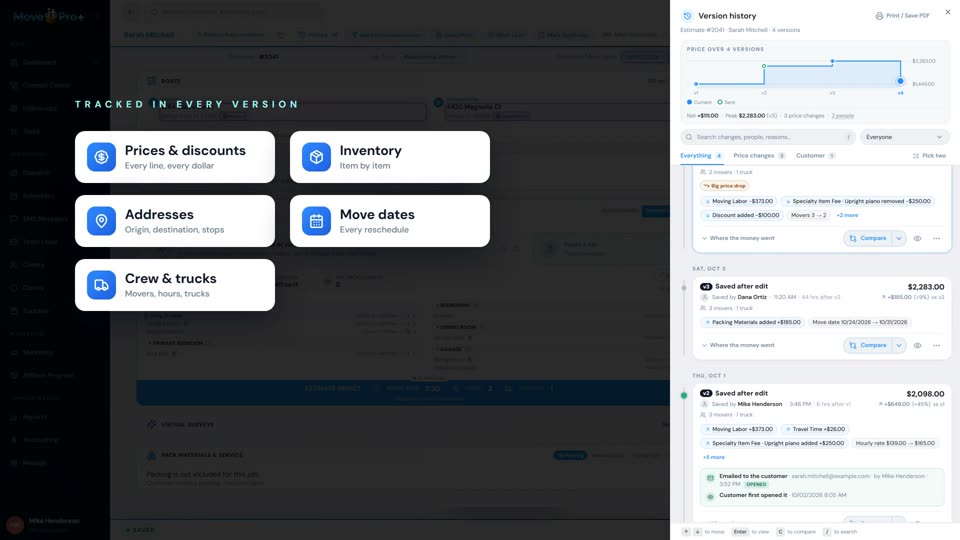Image resolution: width=960 pixels, height=540 pixels.
Task: Click the eye preview icon in v3 card
Action: coord(917,345)
